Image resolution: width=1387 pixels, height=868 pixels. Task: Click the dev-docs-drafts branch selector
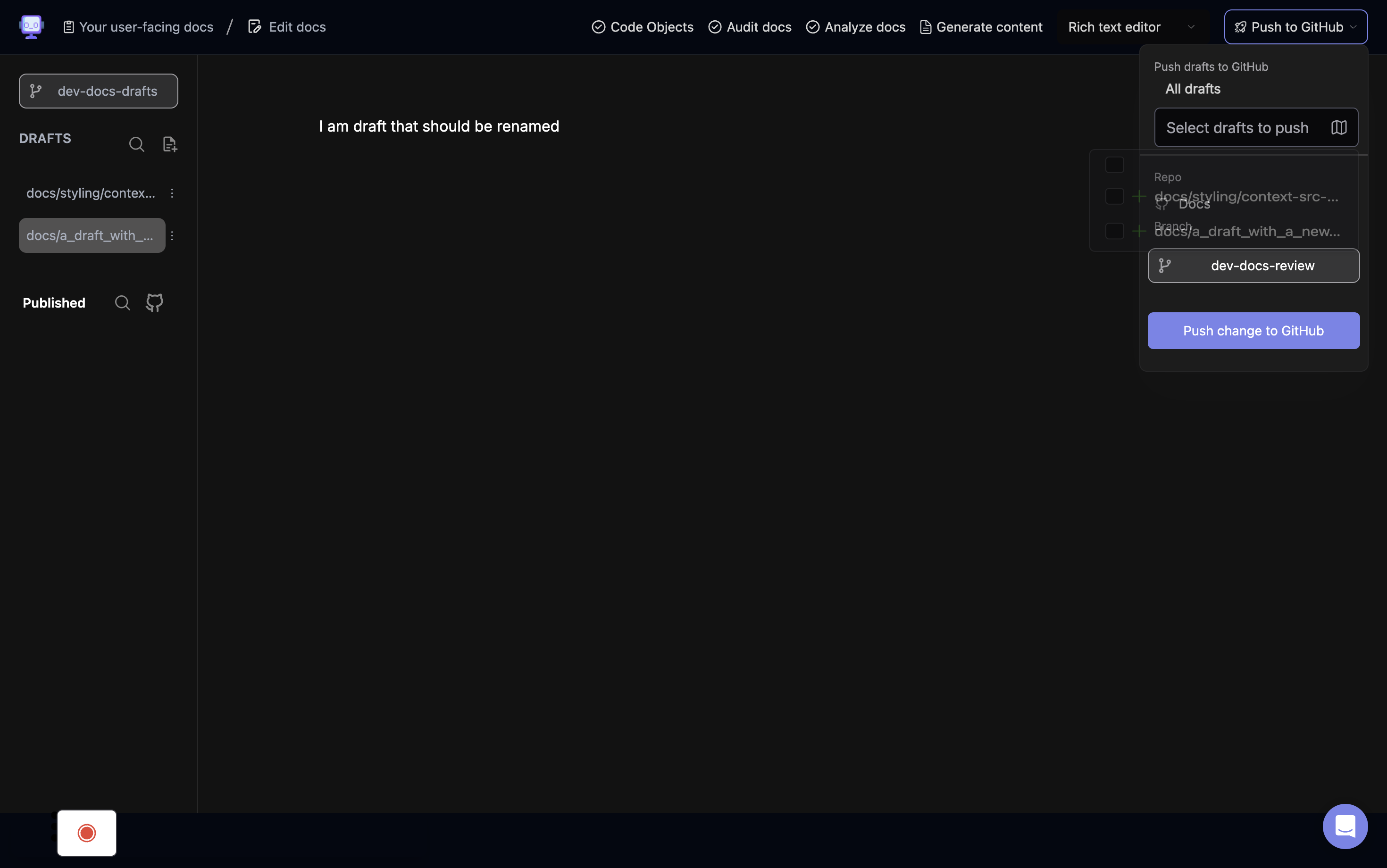pos(98,90)
